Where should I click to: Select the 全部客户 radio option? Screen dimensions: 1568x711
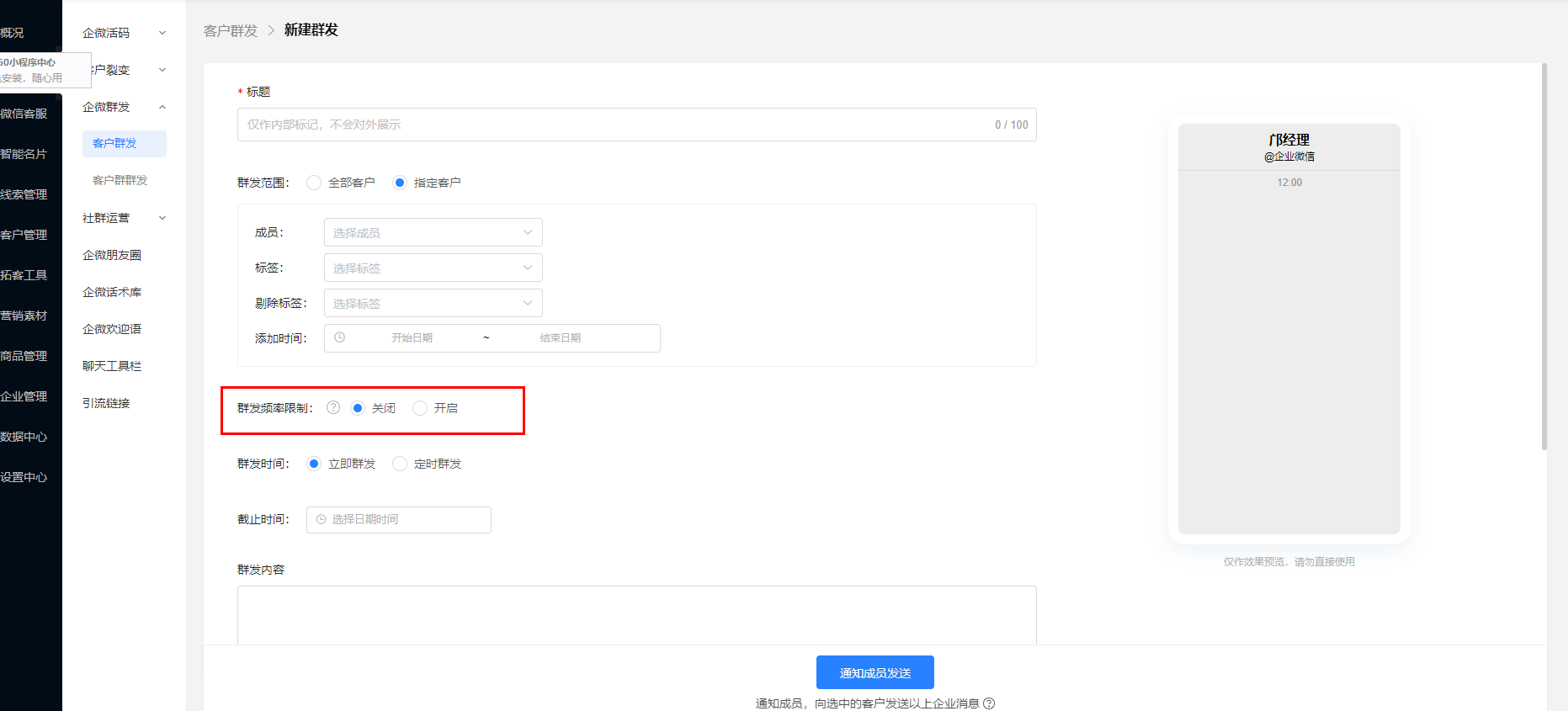(x=315, y=183)
